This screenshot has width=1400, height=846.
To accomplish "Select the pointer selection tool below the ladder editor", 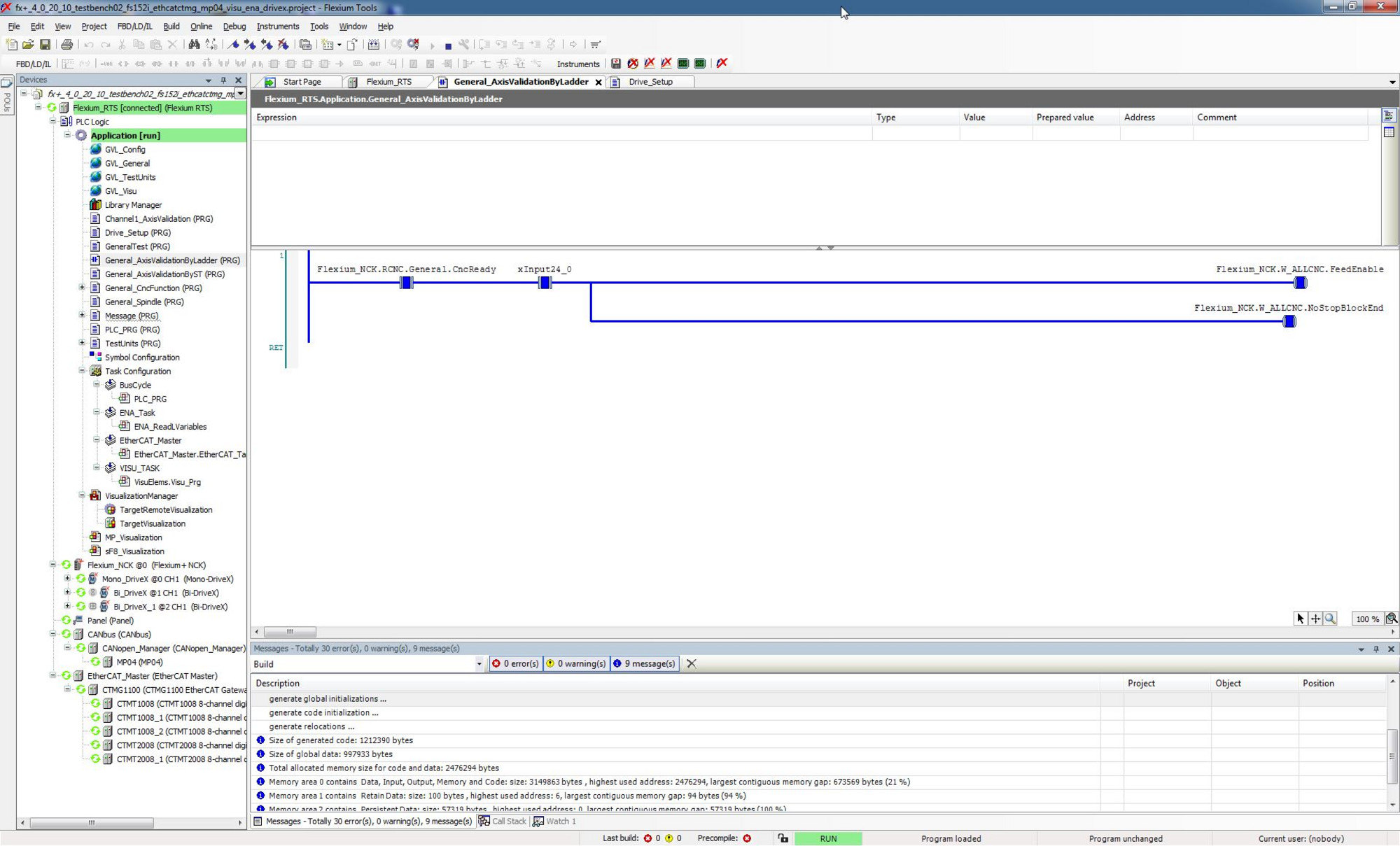I will click(x=1301, y=619).
